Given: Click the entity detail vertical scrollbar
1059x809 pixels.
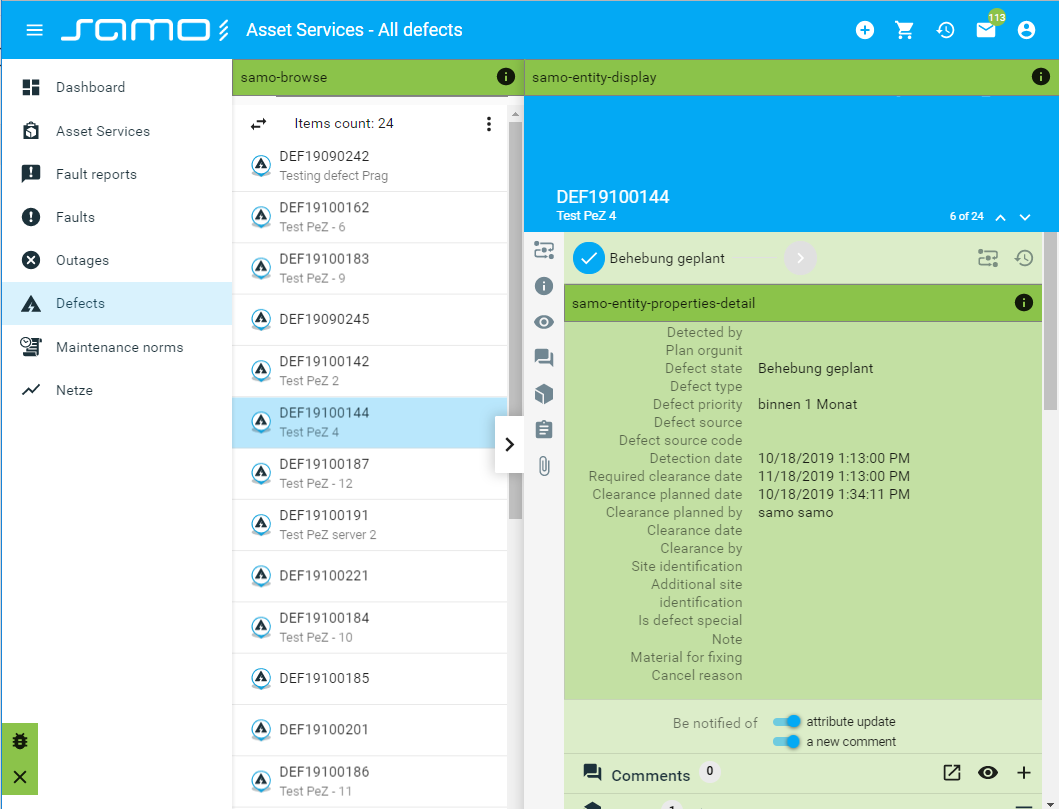Looking at the screenshot, I should click(x=1050, y=321).
